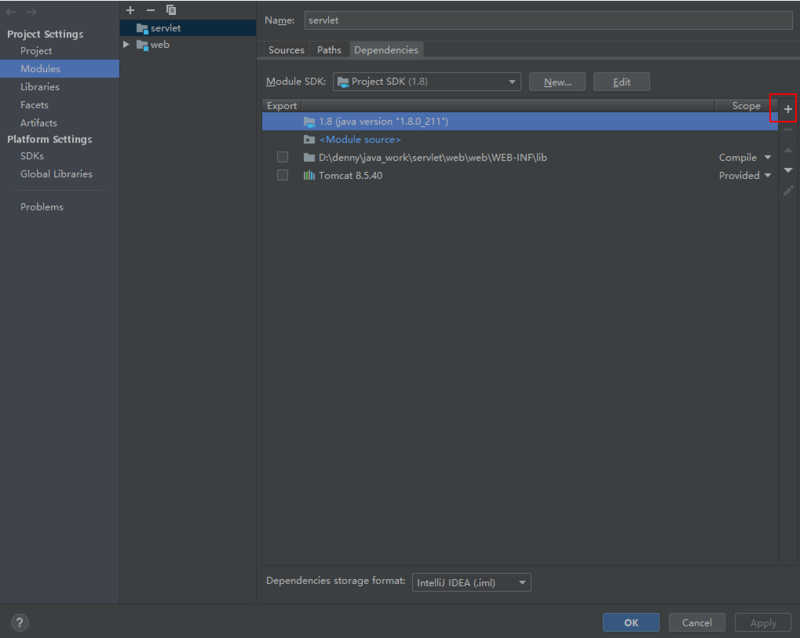Image resolution: width=800 pixels, height=638 pixels.
Task: Expand the web module tree node
Action: click(x=126, y=45)
